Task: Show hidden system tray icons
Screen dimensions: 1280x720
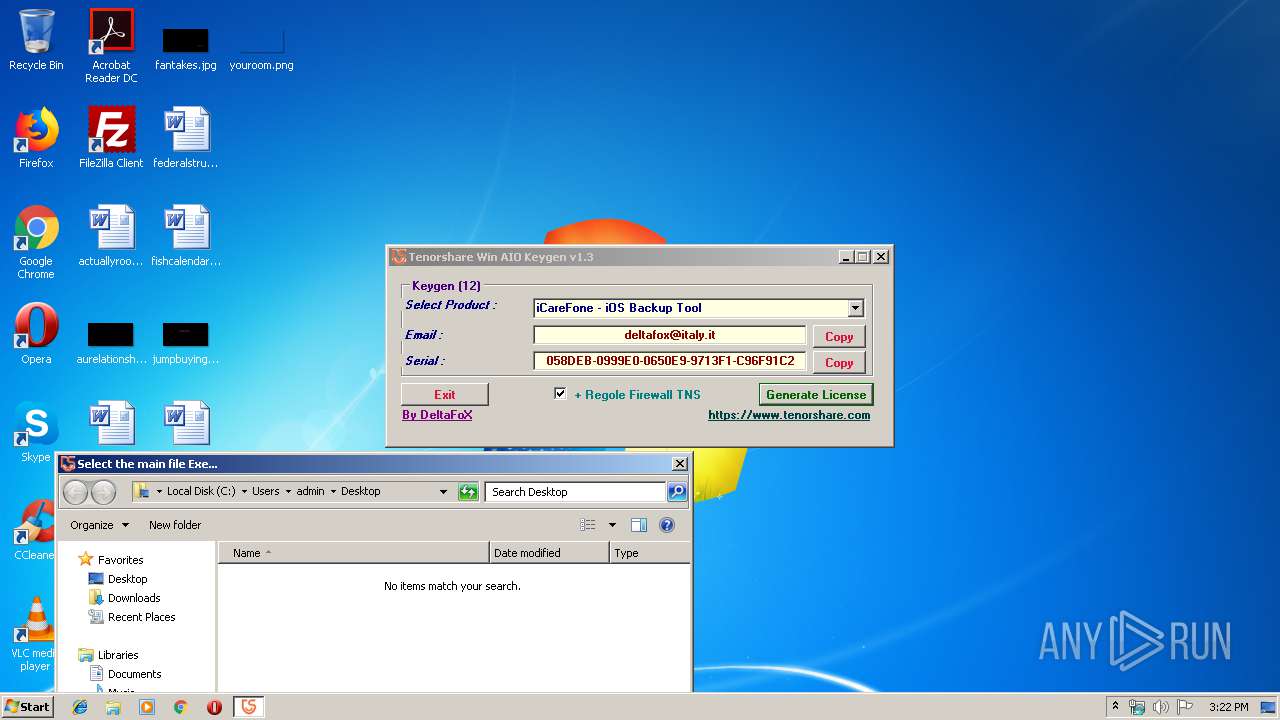Action: coord(1115,707)
